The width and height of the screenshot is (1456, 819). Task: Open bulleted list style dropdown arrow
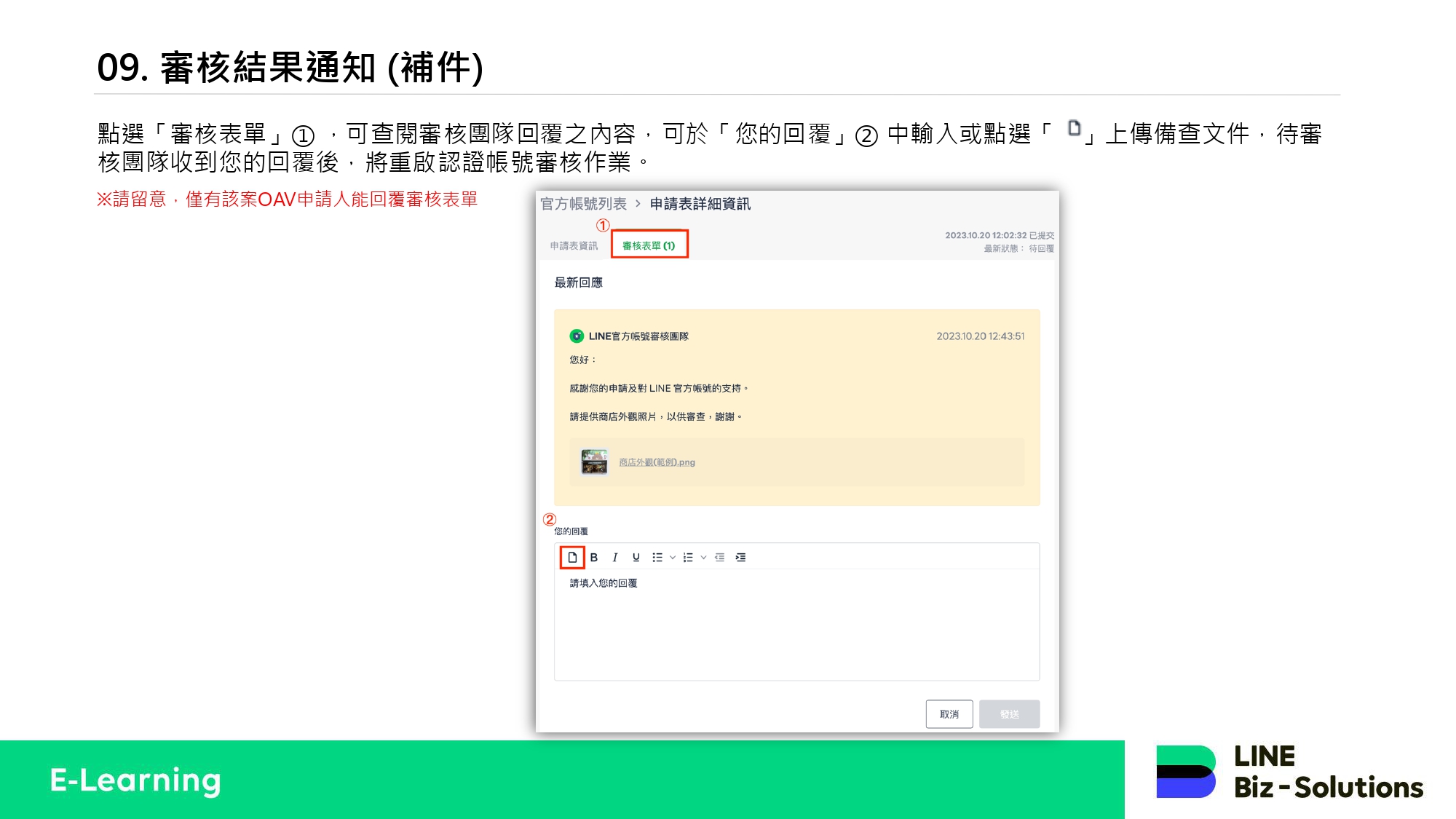(673, 558)
